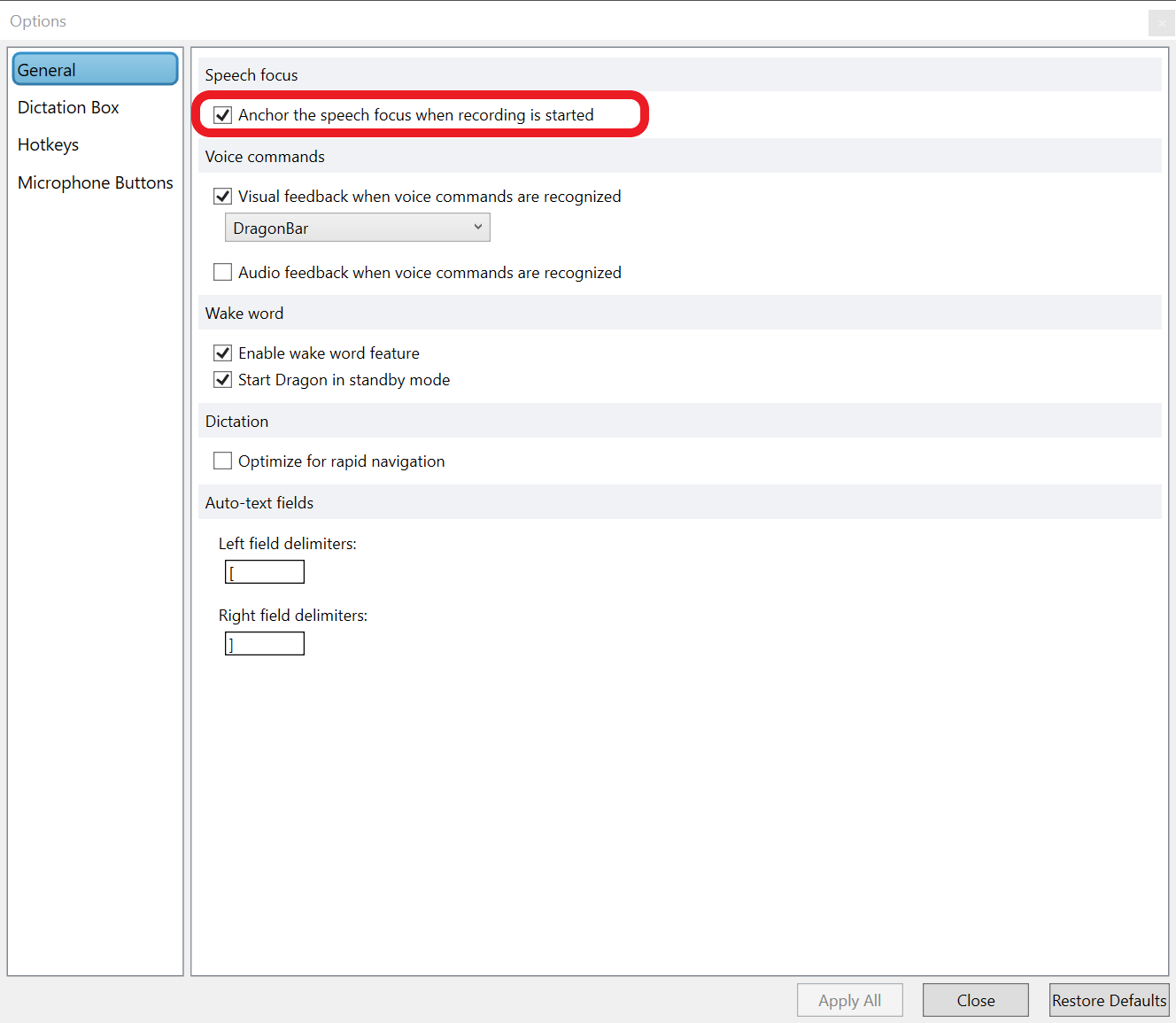Uncheck Start Dragon in standby mode
Screen dimensions: 1176x1023
pyautogui.click(x=223, y=380)
